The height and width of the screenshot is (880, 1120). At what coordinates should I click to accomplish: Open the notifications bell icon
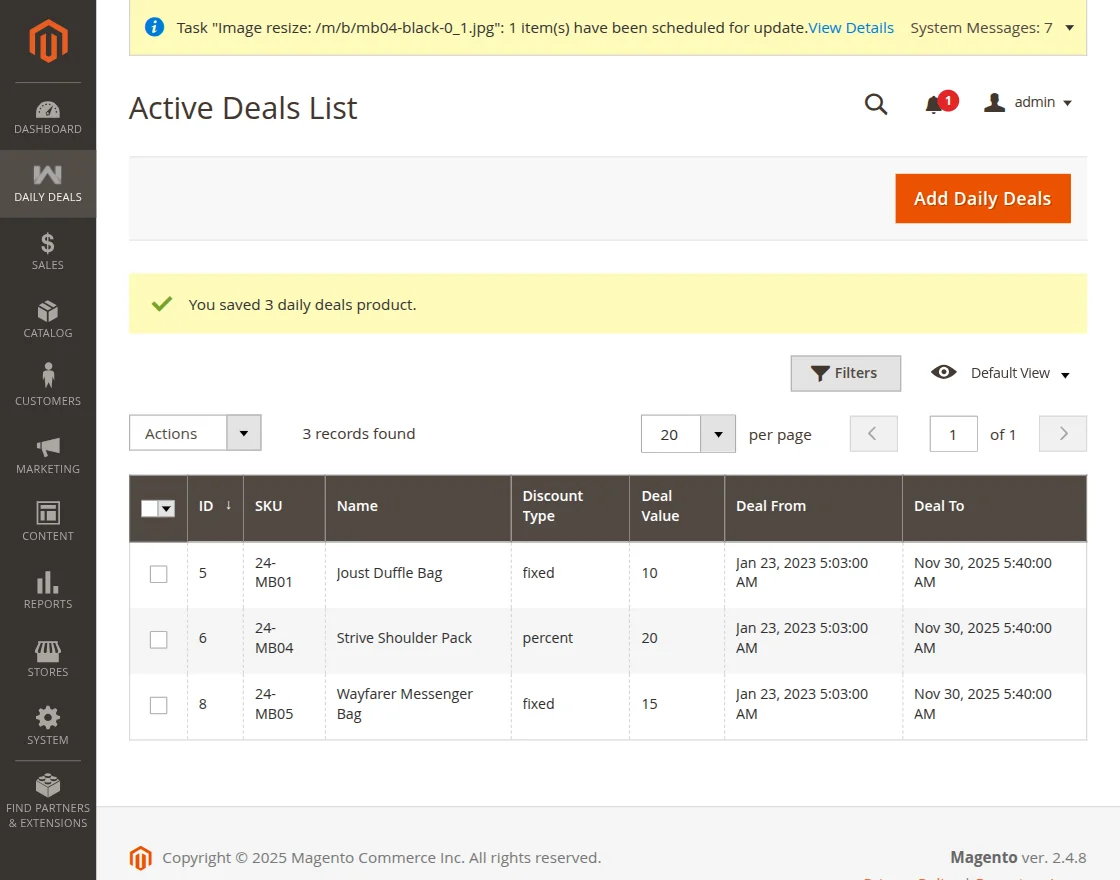(x=934, y=104)
